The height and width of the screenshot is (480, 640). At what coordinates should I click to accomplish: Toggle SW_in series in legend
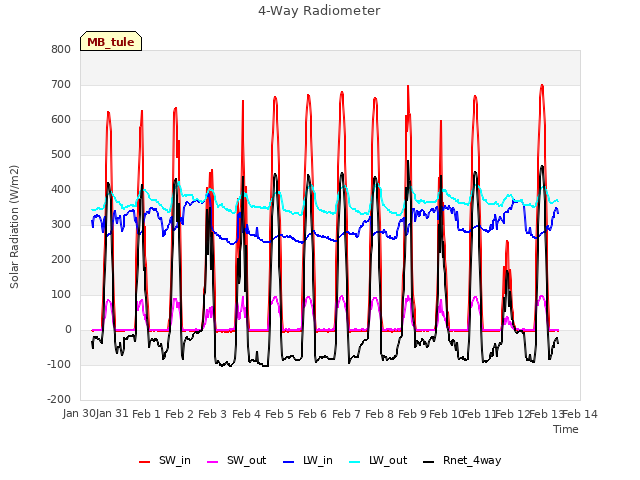click(x=164, y=460)
